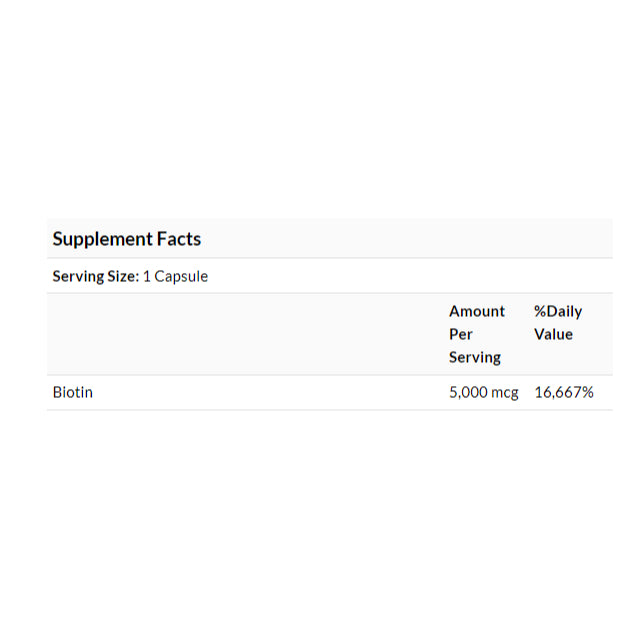Screen dimensions: 617x617
Task: Click the word Capsule in serving row
Action: pos(181,277)
